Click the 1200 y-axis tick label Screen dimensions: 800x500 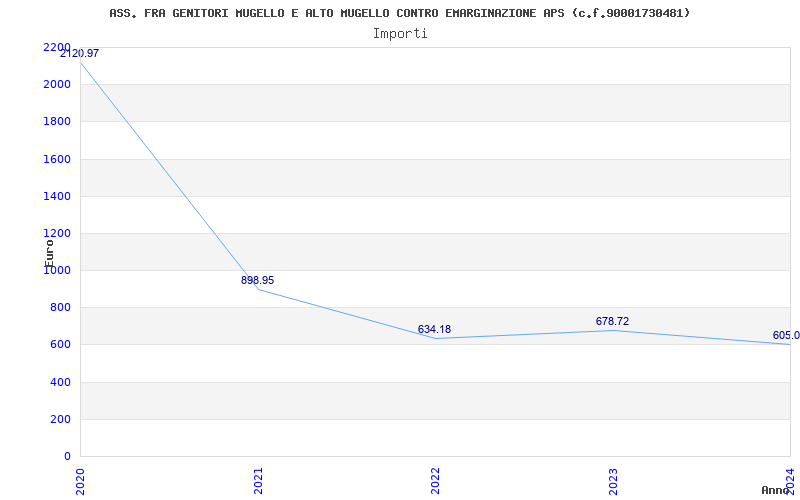tap(57, 234)
